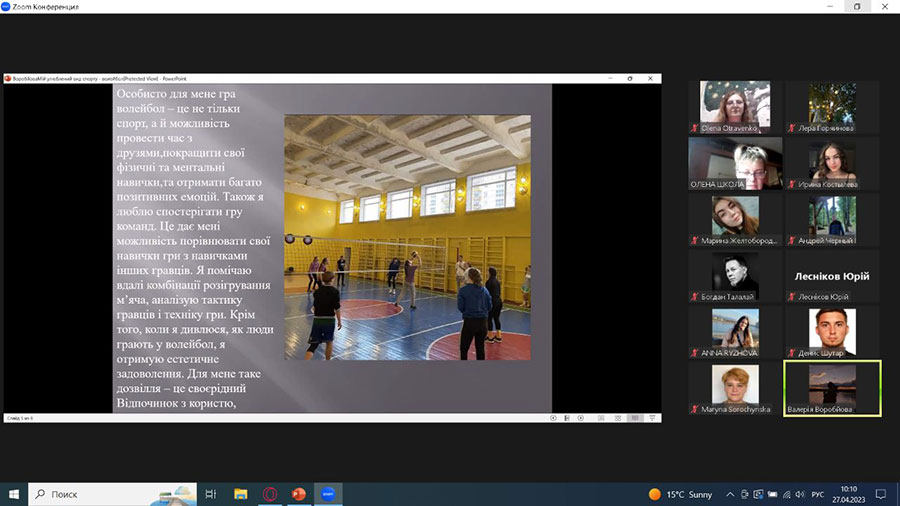Select highlighted Reading View icon
Image resolution: width=900 pixels, height=506 pixels.
(635, 418)
